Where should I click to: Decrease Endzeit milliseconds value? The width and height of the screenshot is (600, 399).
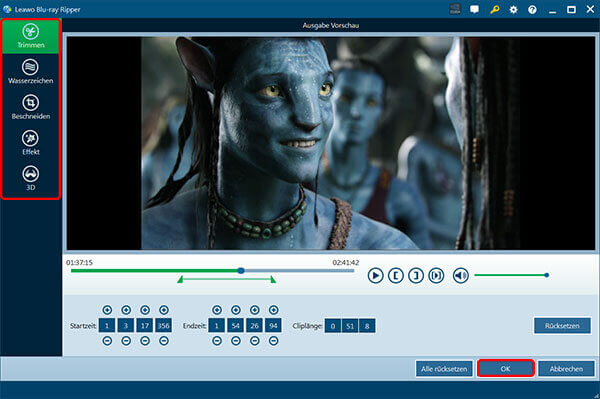tap(273, 341)
